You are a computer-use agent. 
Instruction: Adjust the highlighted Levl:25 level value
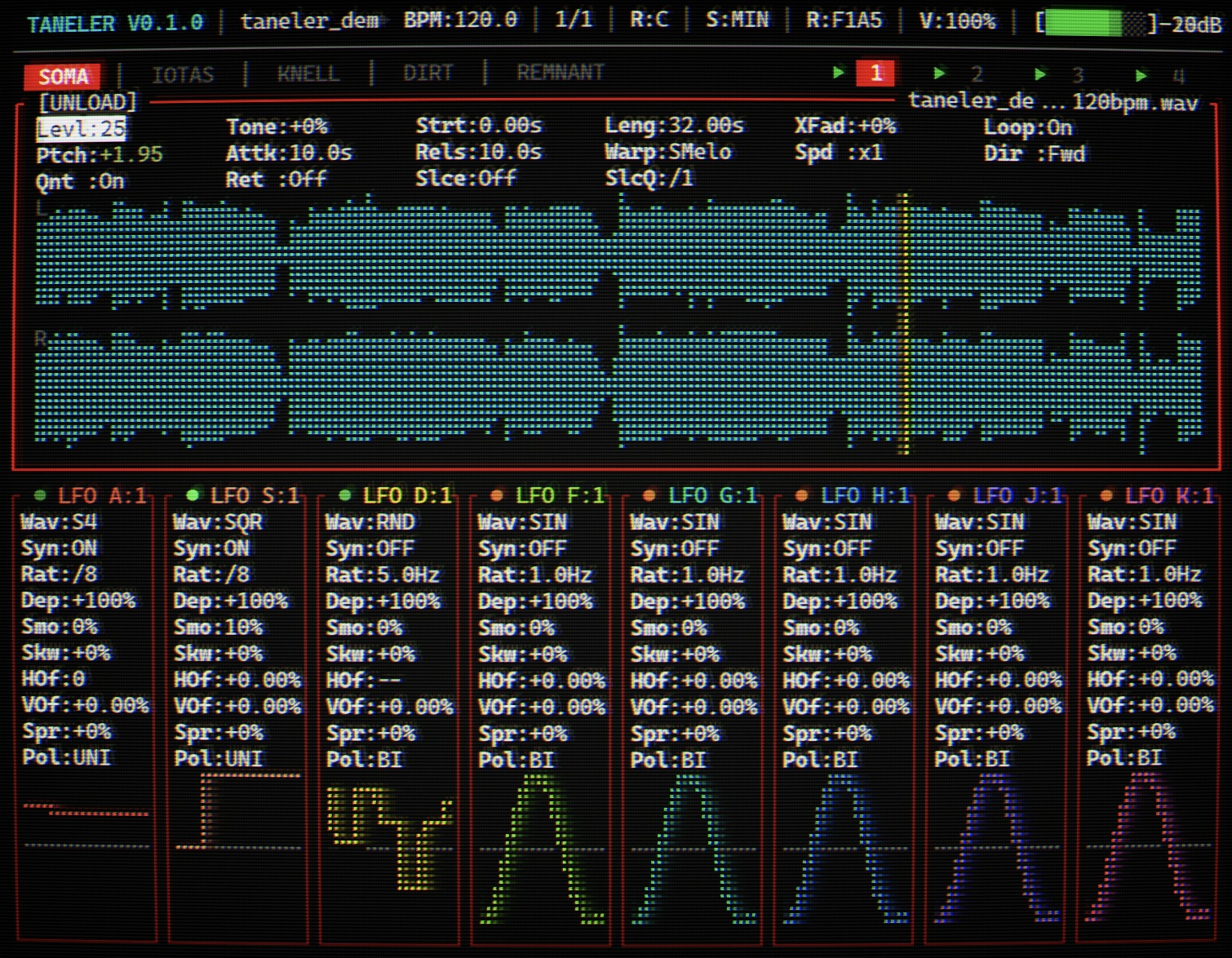coord(82,129)
